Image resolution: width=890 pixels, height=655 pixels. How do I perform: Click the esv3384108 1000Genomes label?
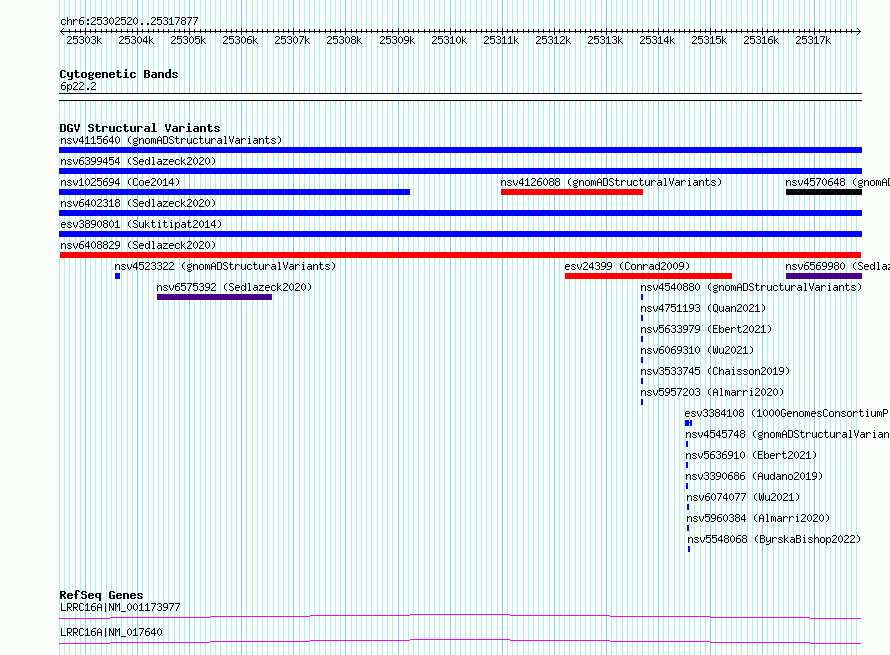tap(787, 413)
